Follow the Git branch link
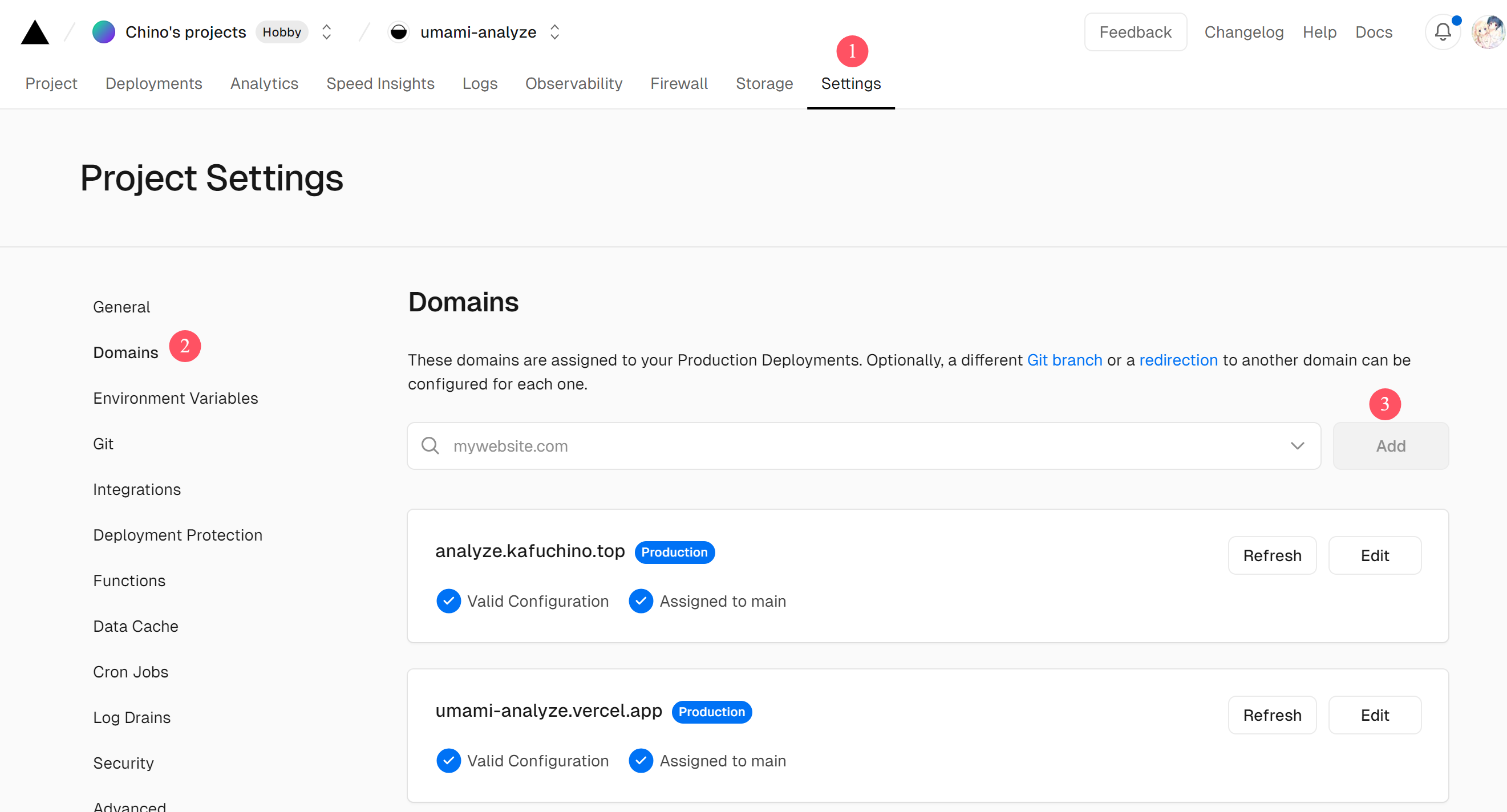This screenshot has width=1507, height=812. [x=1064, y=360]
